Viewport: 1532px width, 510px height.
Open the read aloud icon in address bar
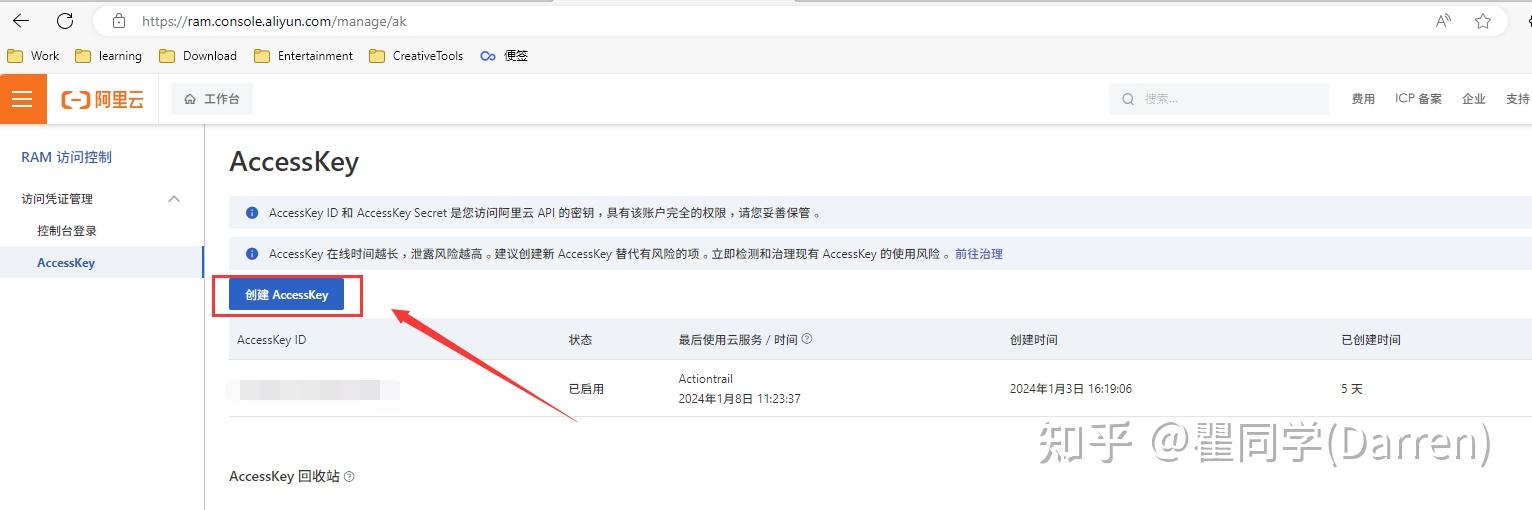pyautogui.click(x=1443, y=21)
